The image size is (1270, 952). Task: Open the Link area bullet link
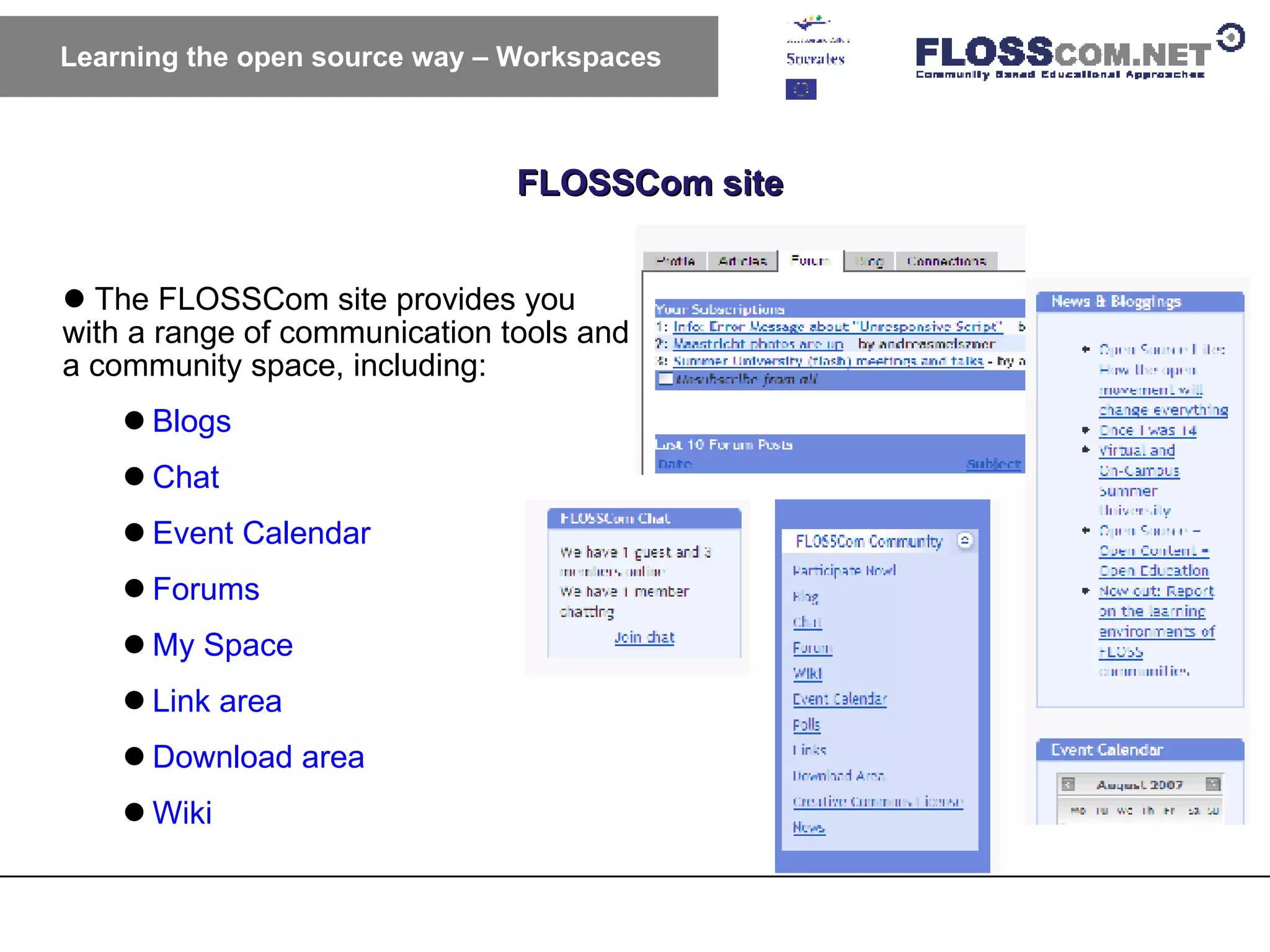[217, 701]
